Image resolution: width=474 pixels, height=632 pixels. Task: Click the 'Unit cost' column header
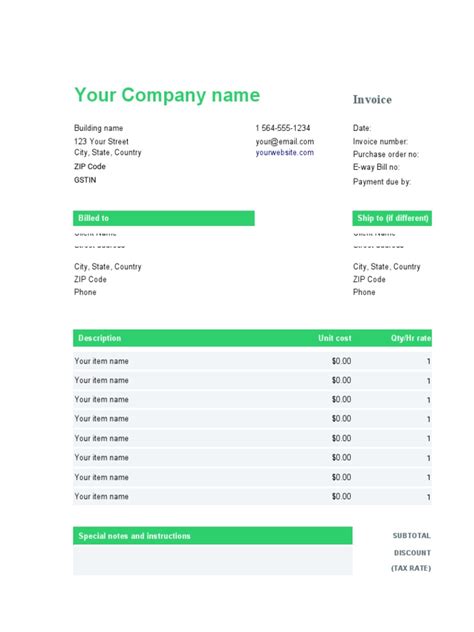[335, 338]
